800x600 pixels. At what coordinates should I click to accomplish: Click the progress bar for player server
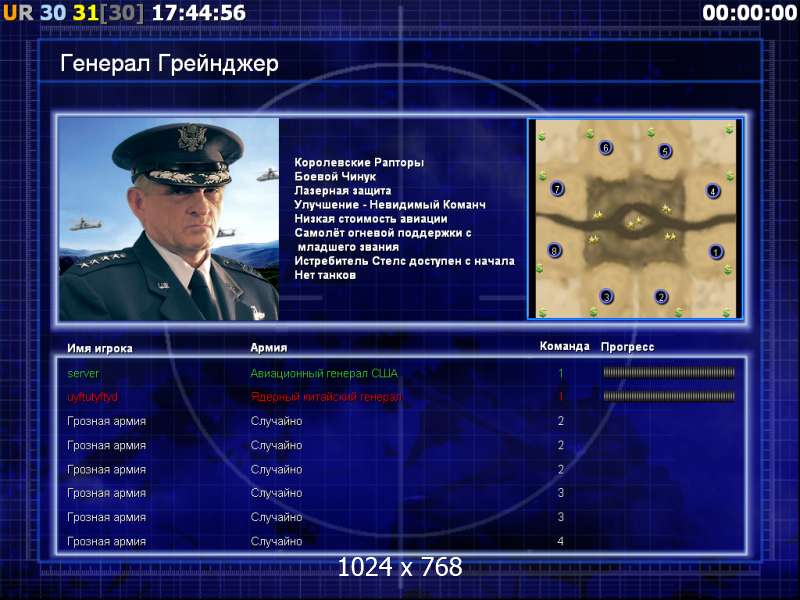[668, 373]
